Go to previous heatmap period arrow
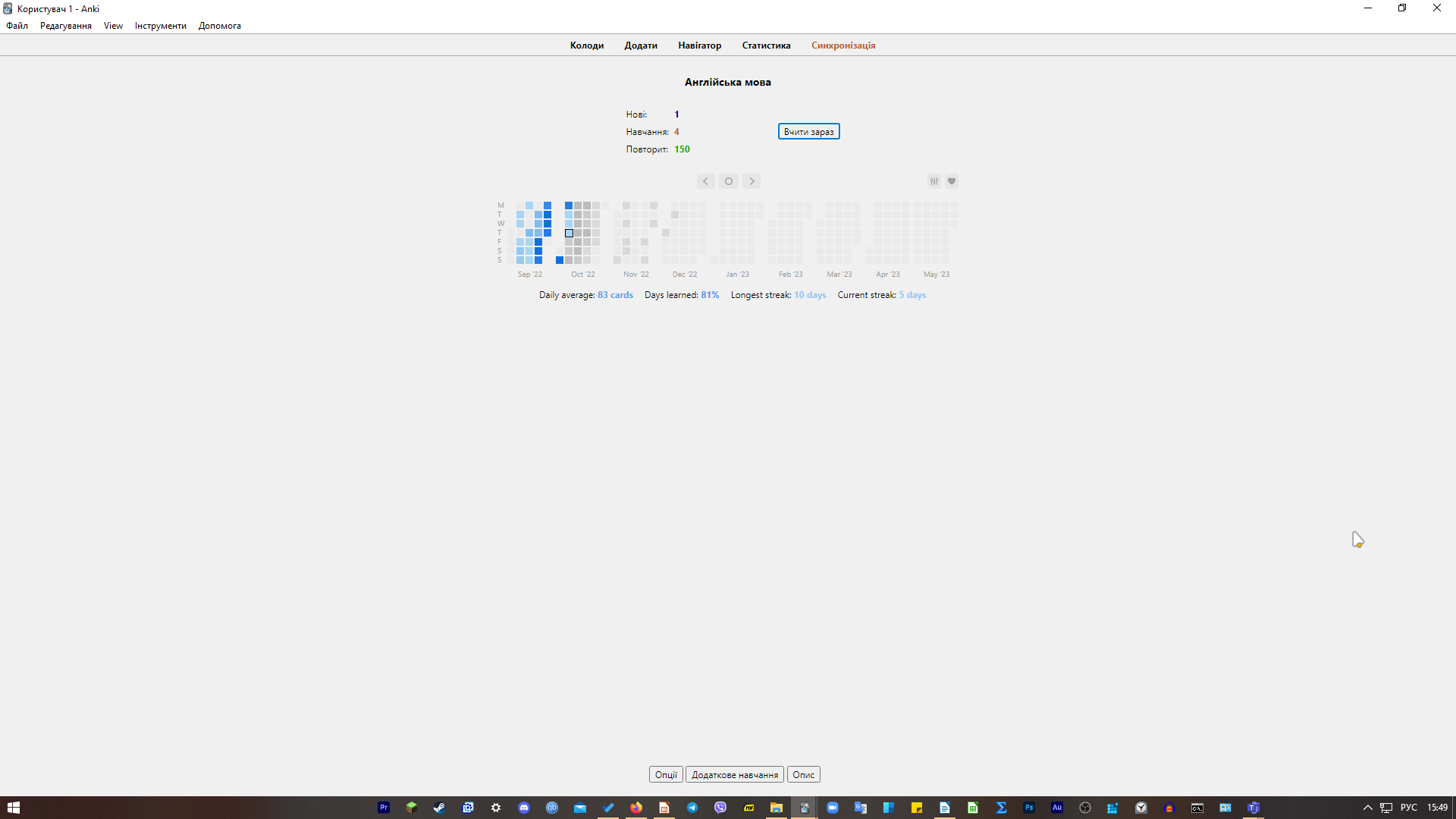 705,181
